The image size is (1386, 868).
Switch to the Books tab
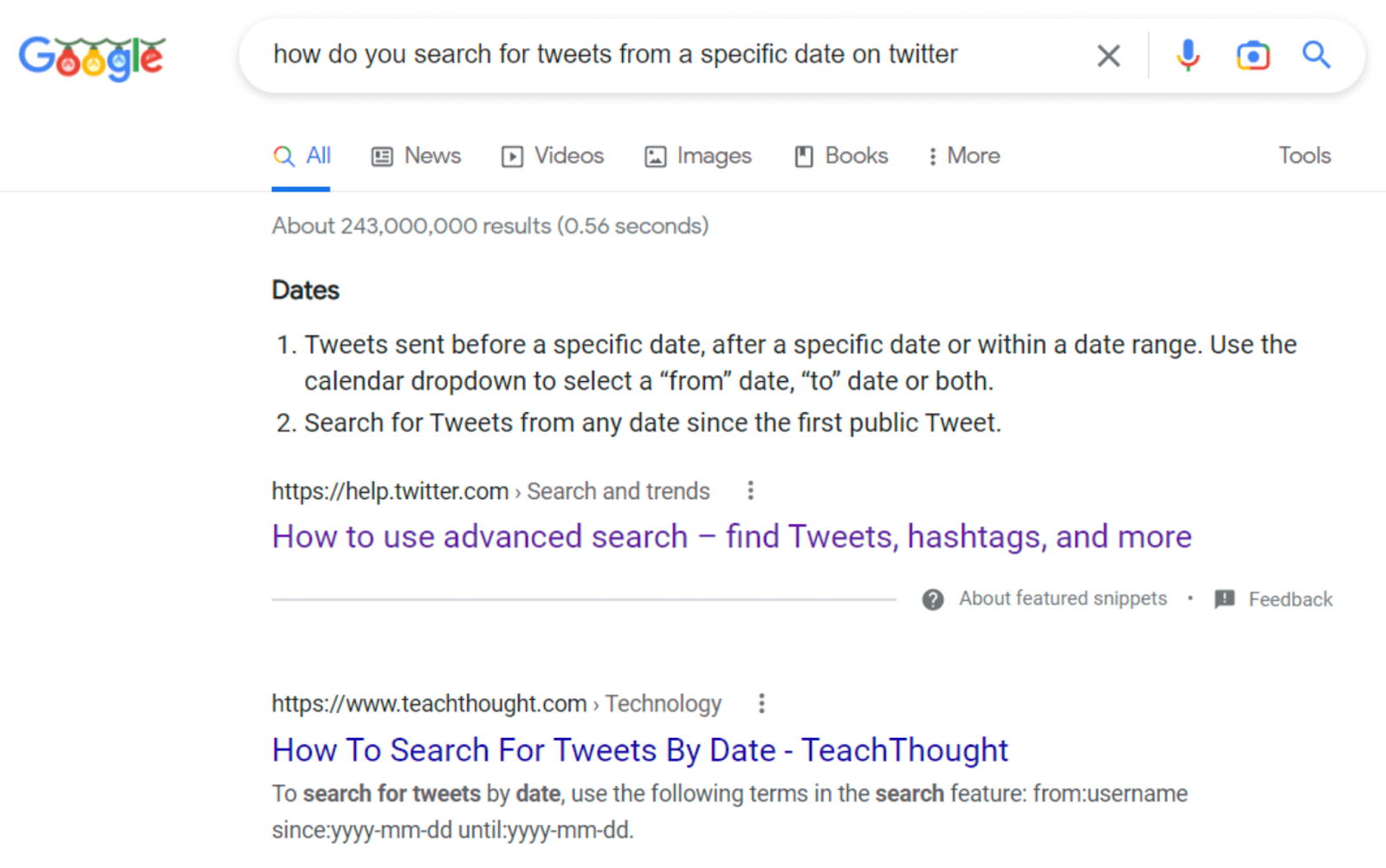coord(841,156)
